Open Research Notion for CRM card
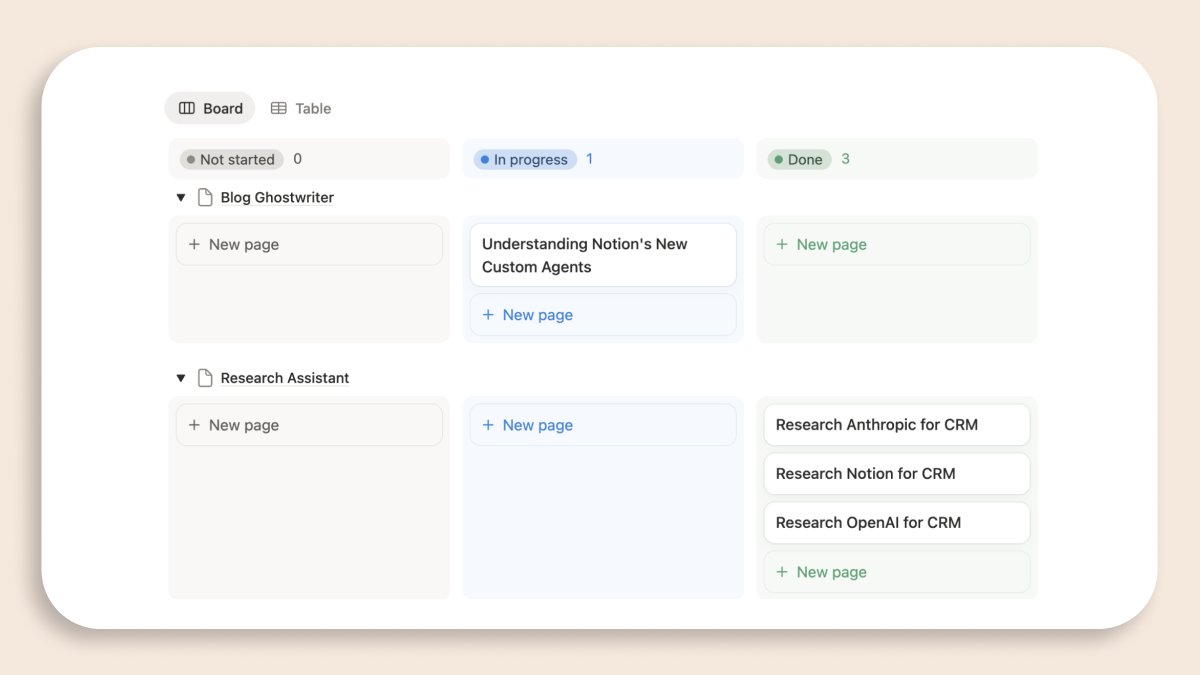The height and width of the screenshot is (675, 1200). (897, 474)
